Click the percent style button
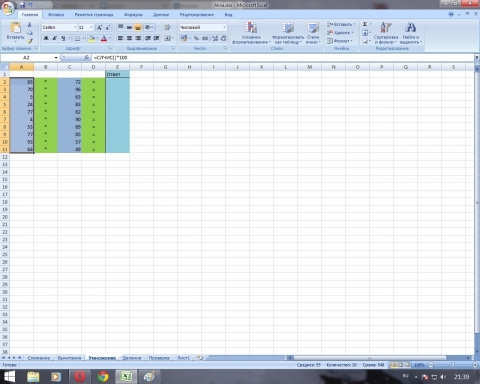The image size is (480, 384). tap(196, 38)
